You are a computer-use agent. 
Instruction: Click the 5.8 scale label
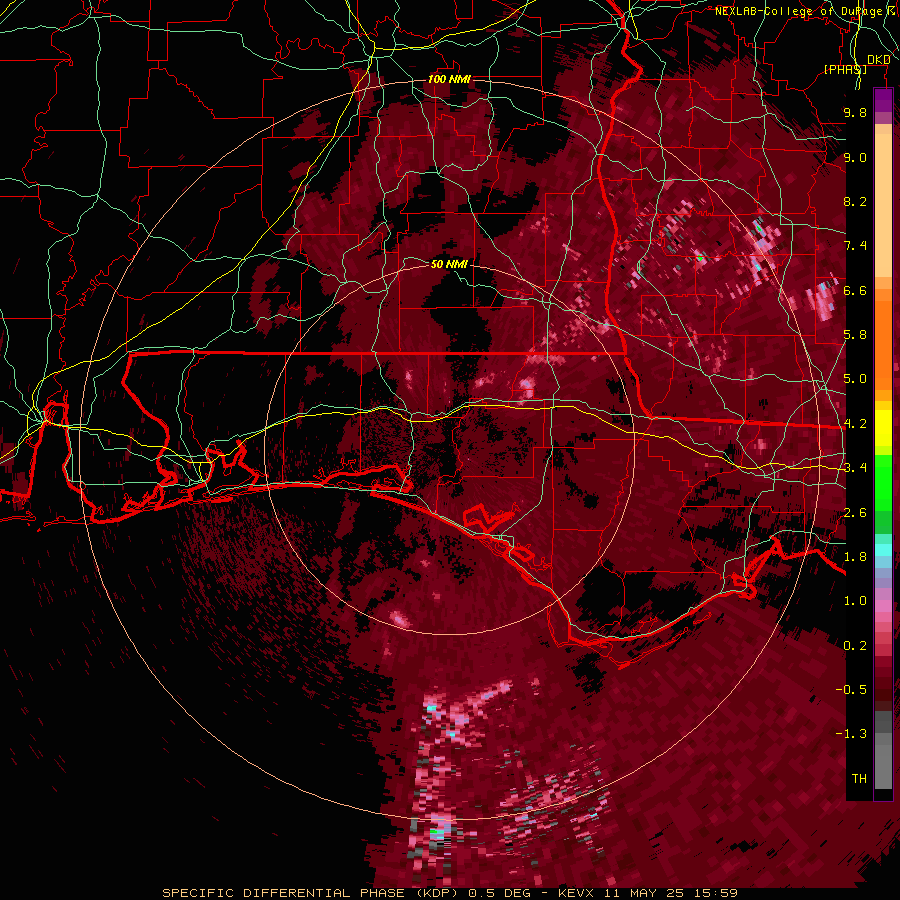pos(855,335)
